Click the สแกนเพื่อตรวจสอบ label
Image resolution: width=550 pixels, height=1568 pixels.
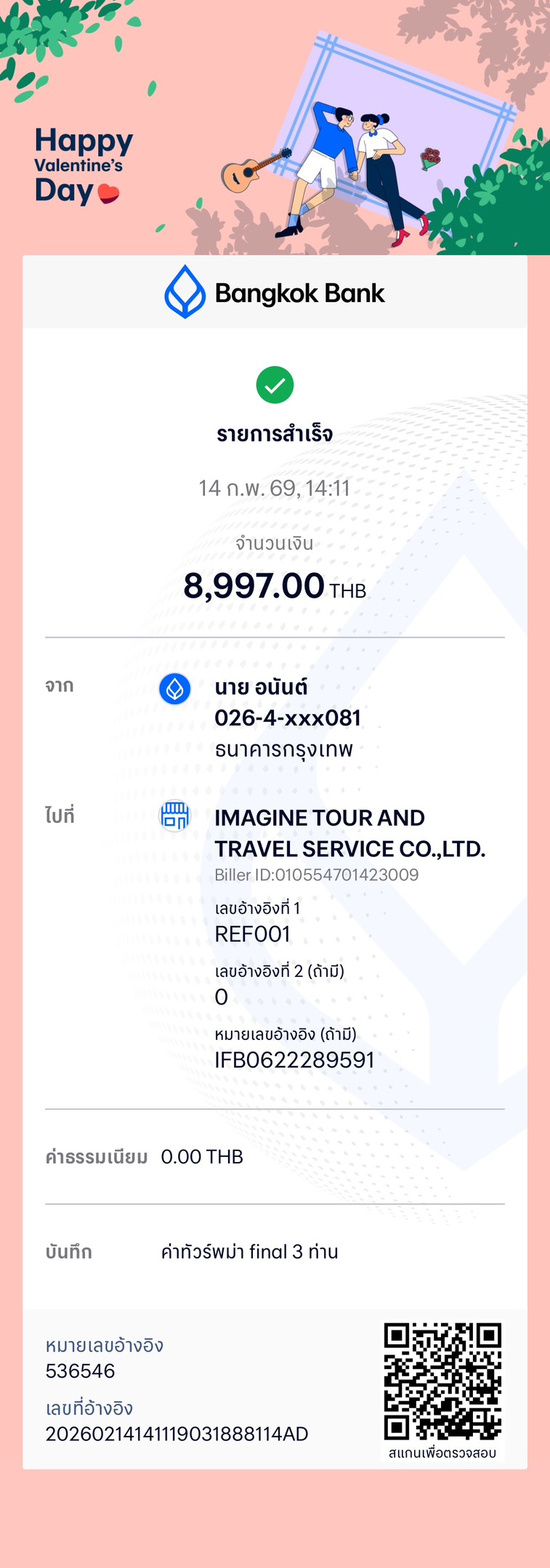point(442,1453)
